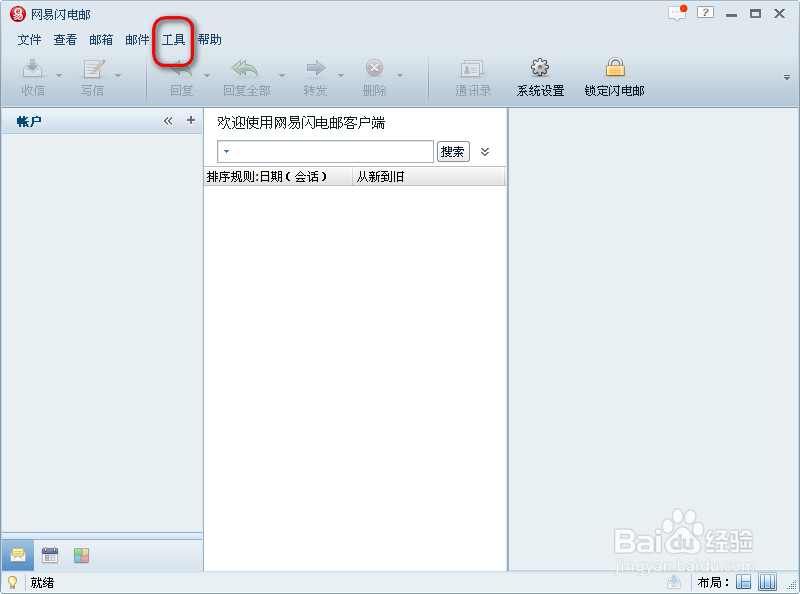The width and height of the screenshot is (800, 594).
Task: Click 排序规则:日期(会话) sort header
Action: point(278,177)
